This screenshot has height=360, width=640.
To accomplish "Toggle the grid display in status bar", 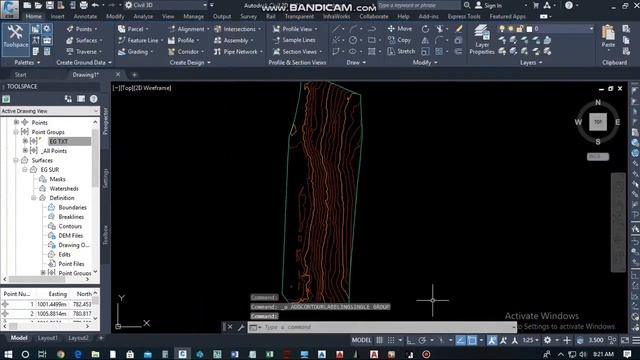I will (380, 340).
